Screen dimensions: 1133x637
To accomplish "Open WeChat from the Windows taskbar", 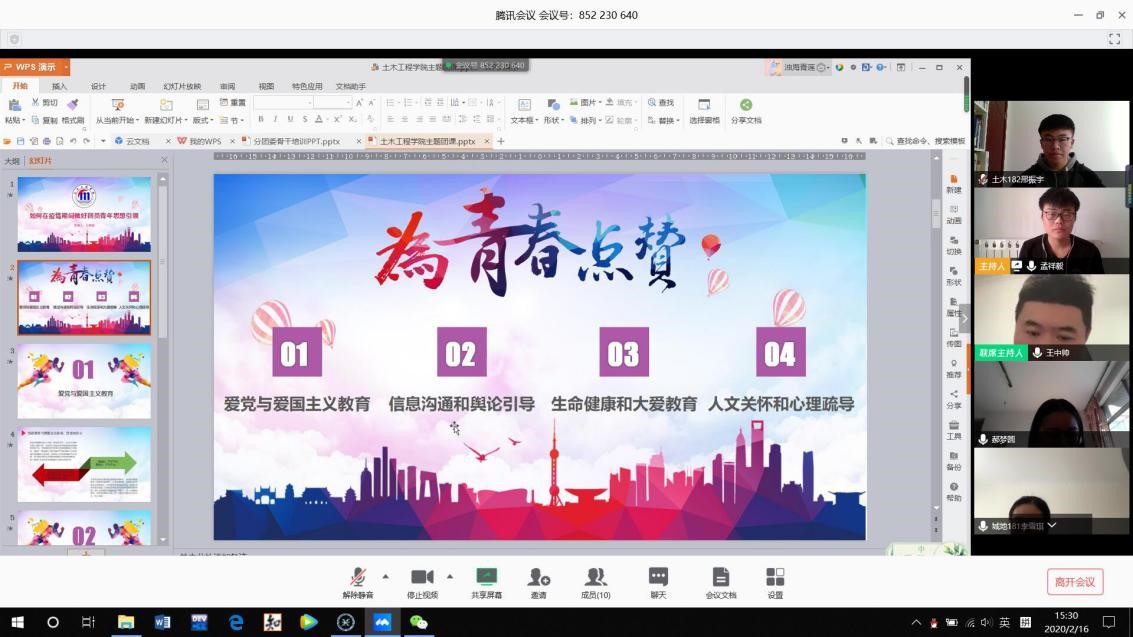I will (x=418, y=622).
